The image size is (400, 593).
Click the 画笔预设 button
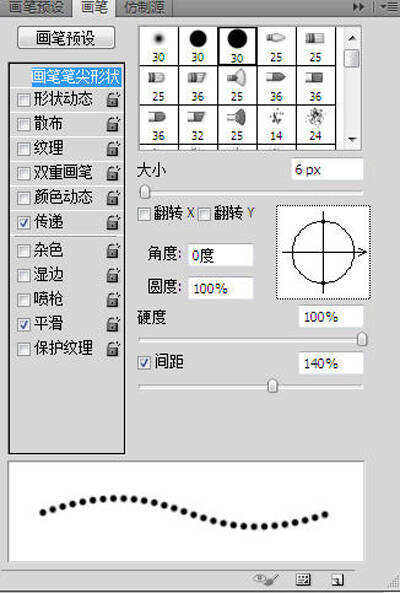coord(66,38)
